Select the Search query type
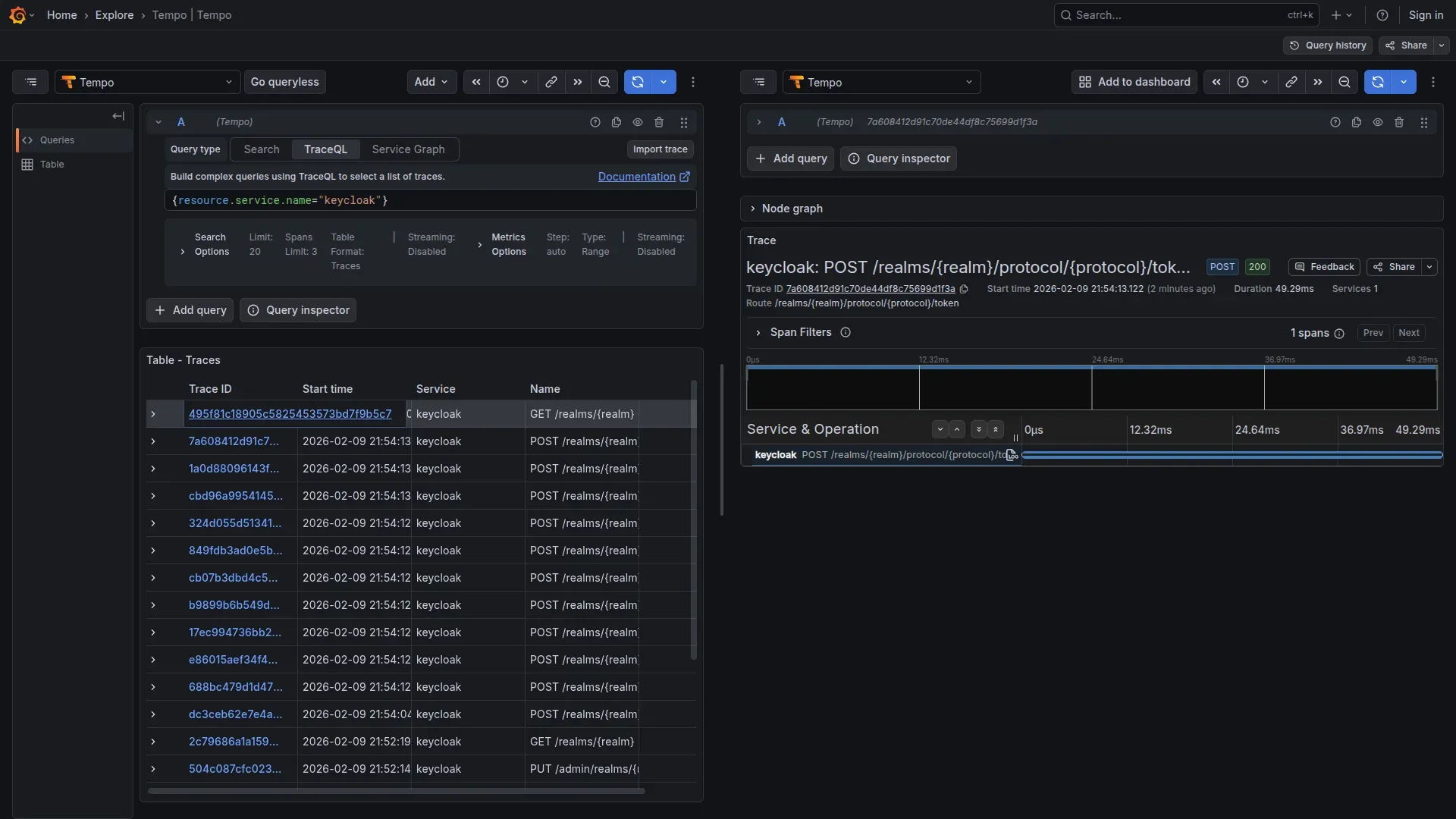1456x819 pixels. point(262,149)
